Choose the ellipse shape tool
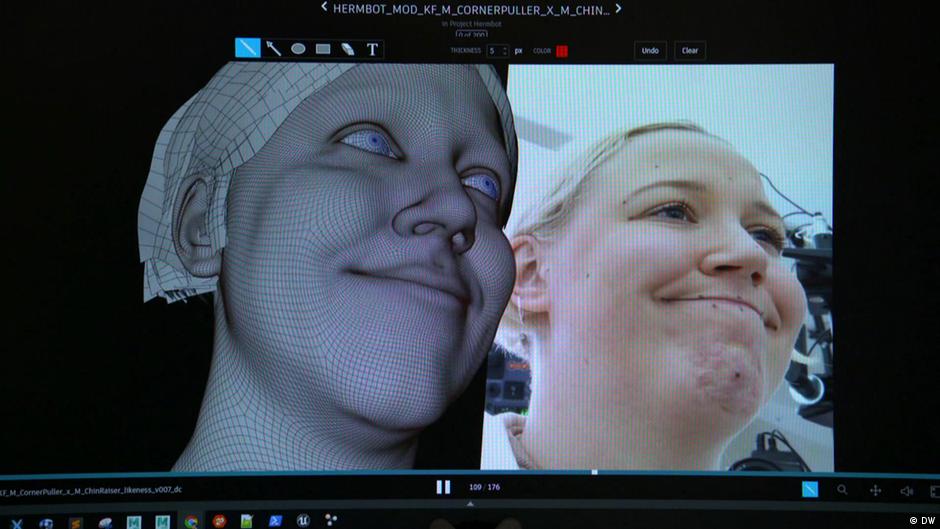Viewport: 940px width, 529px height. (x=298, y=48)
